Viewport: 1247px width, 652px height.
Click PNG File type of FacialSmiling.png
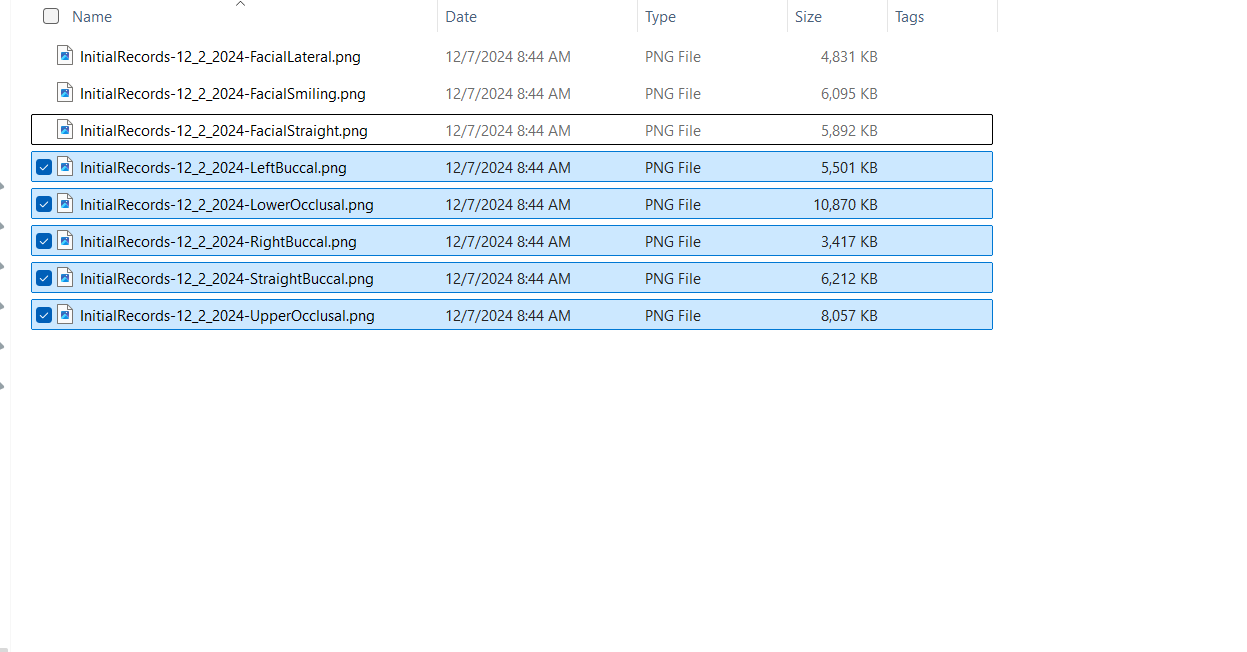(x=673, y=94)
